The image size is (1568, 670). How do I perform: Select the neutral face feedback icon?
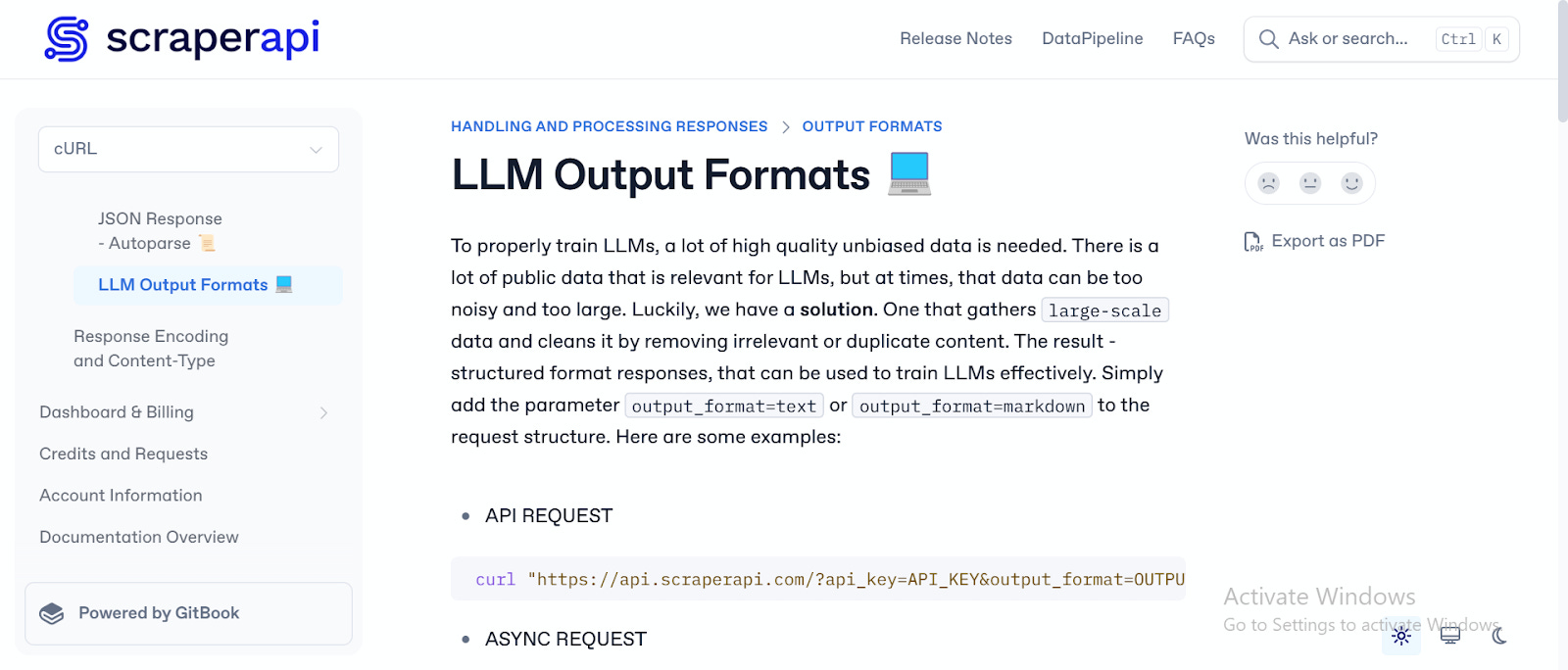point(1309,183)
